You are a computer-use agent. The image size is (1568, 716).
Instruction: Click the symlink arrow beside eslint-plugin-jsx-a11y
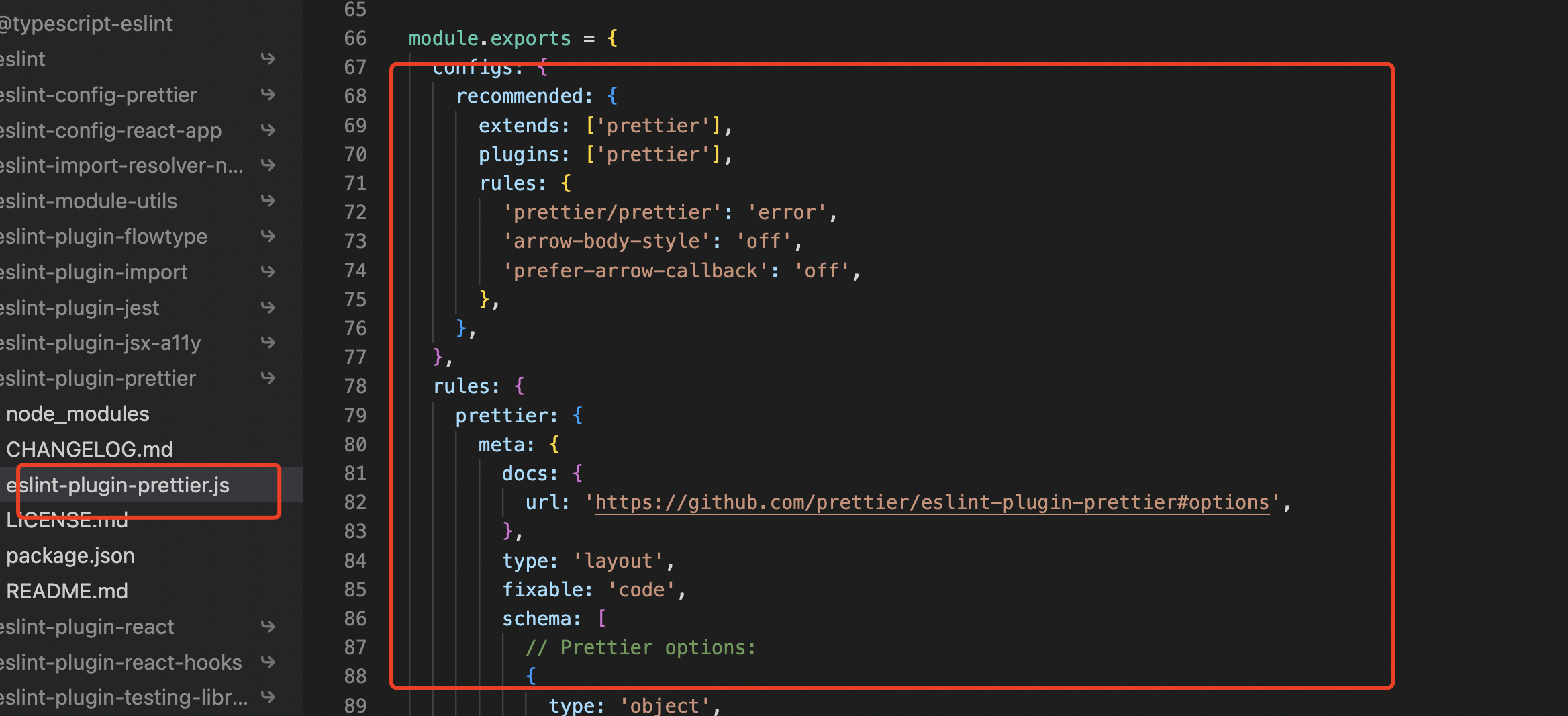pyautogui.click(x=268, y=343)
